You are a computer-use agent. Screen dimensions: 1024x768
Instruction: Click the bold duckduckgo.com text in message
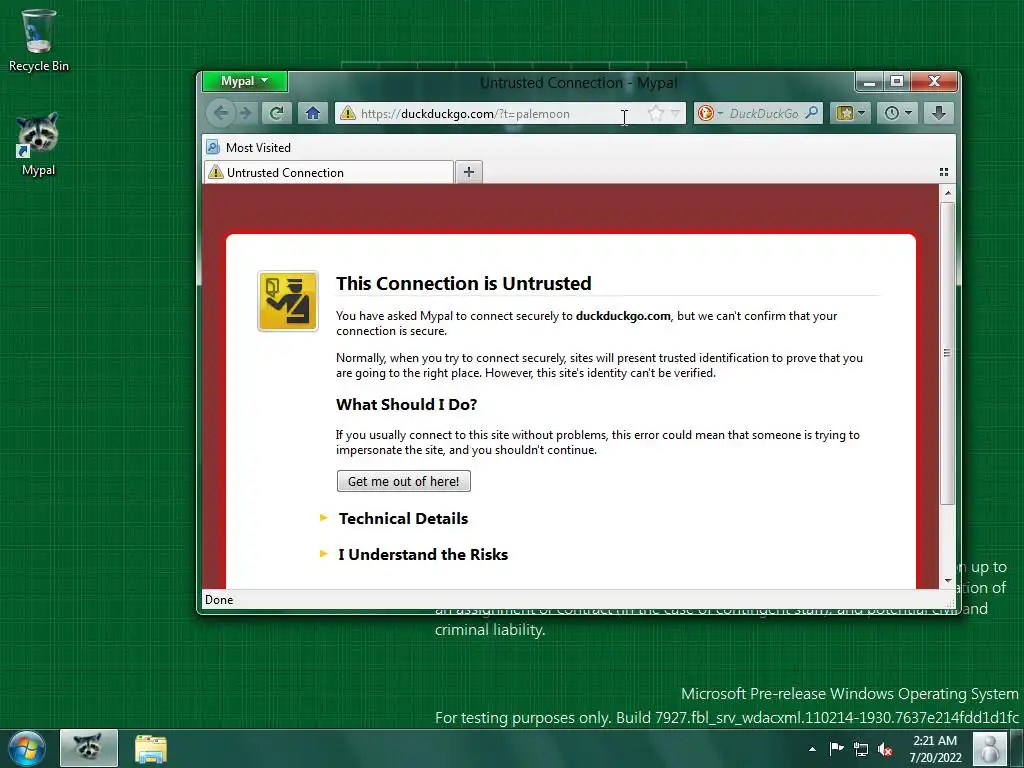tap(623, 316)
